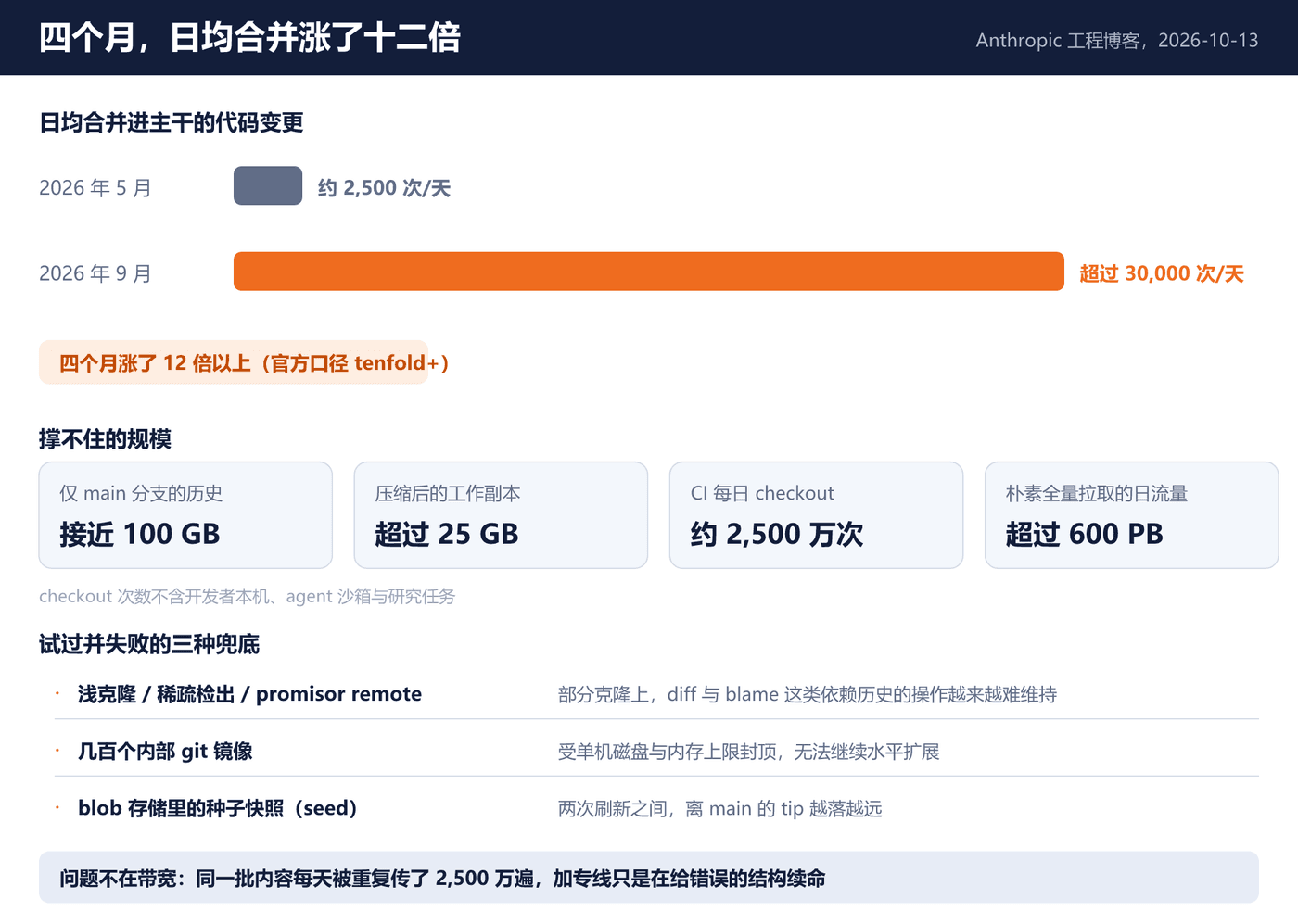Select the item "blob 存储里的种子快照（seed）"
1298x924 pixels.
point(218,808)
